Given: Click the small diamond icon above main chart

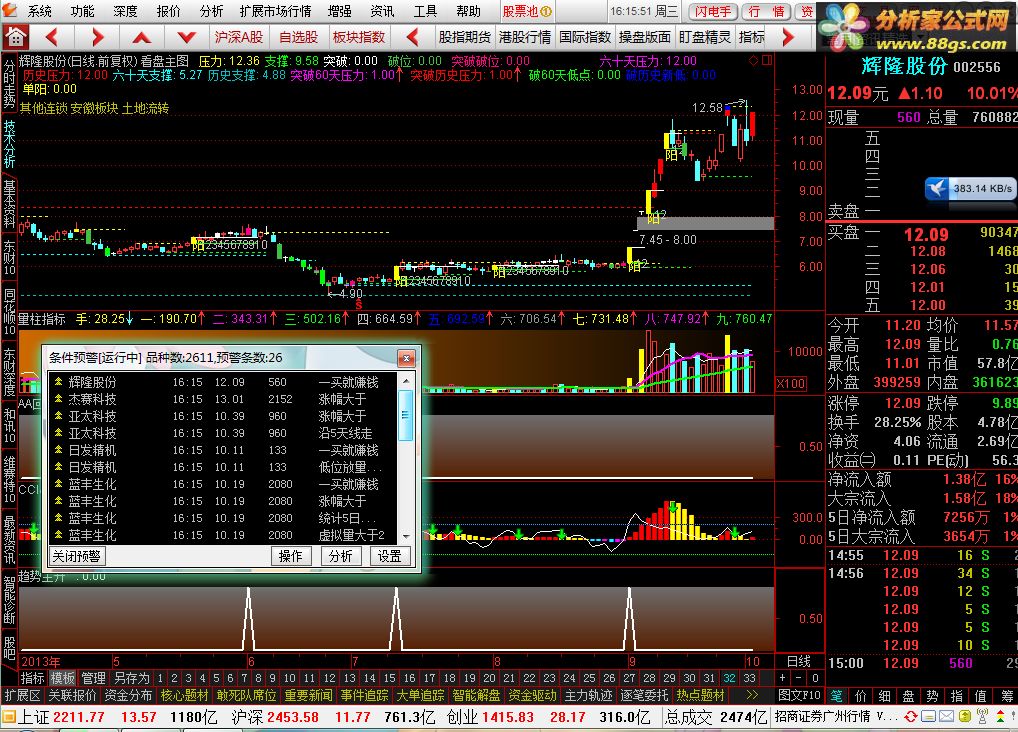Looking at the screenshot, I should click(x=753, y=60).
